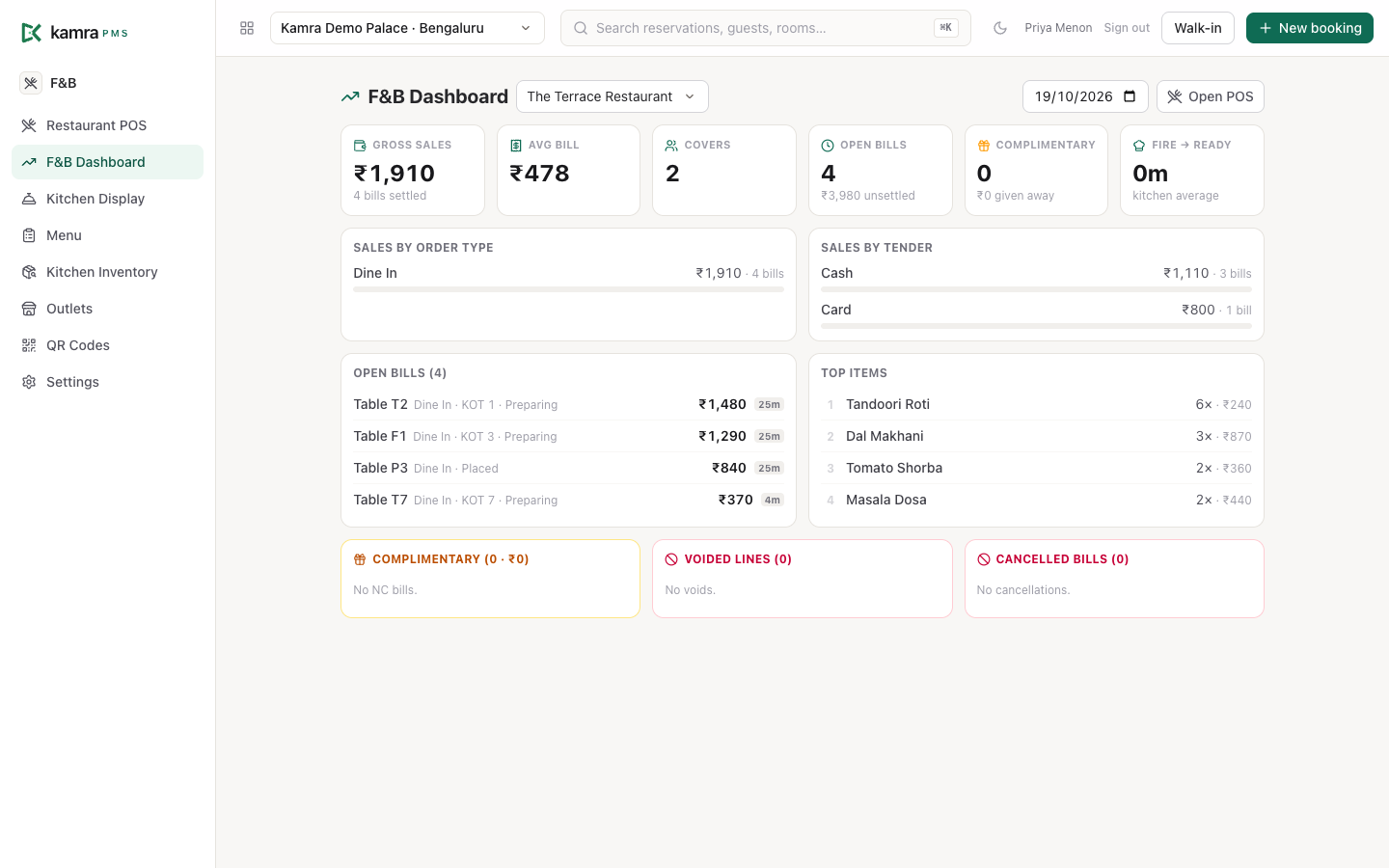This screenshot has height=868, width=1389.
Task: Click the Voided Lines ban icon
Action: point(671,559)
